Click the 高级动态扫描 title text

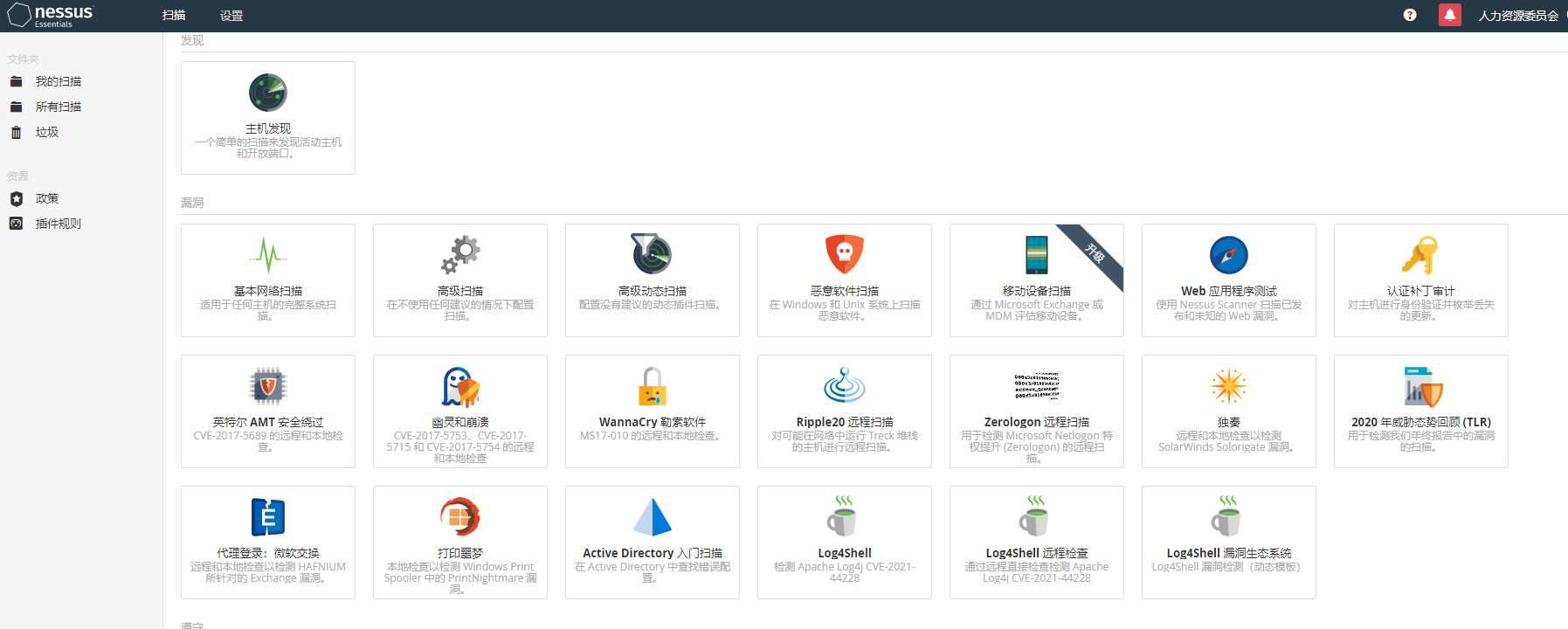(653, 291)
